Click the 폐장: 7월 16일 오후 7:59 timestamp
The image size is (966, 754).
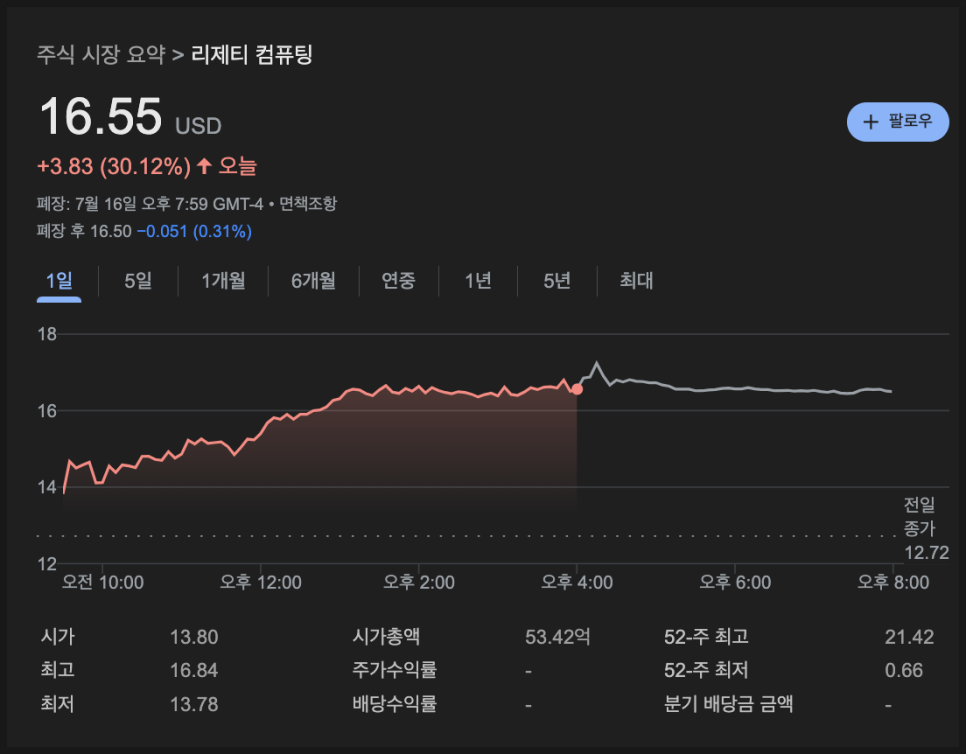pos(150,203)
